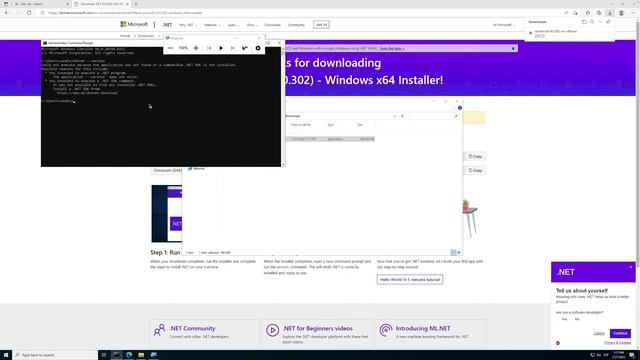
Task: Open the Downloads nav link
Action: pyautogui.click(x=272, y=25)
